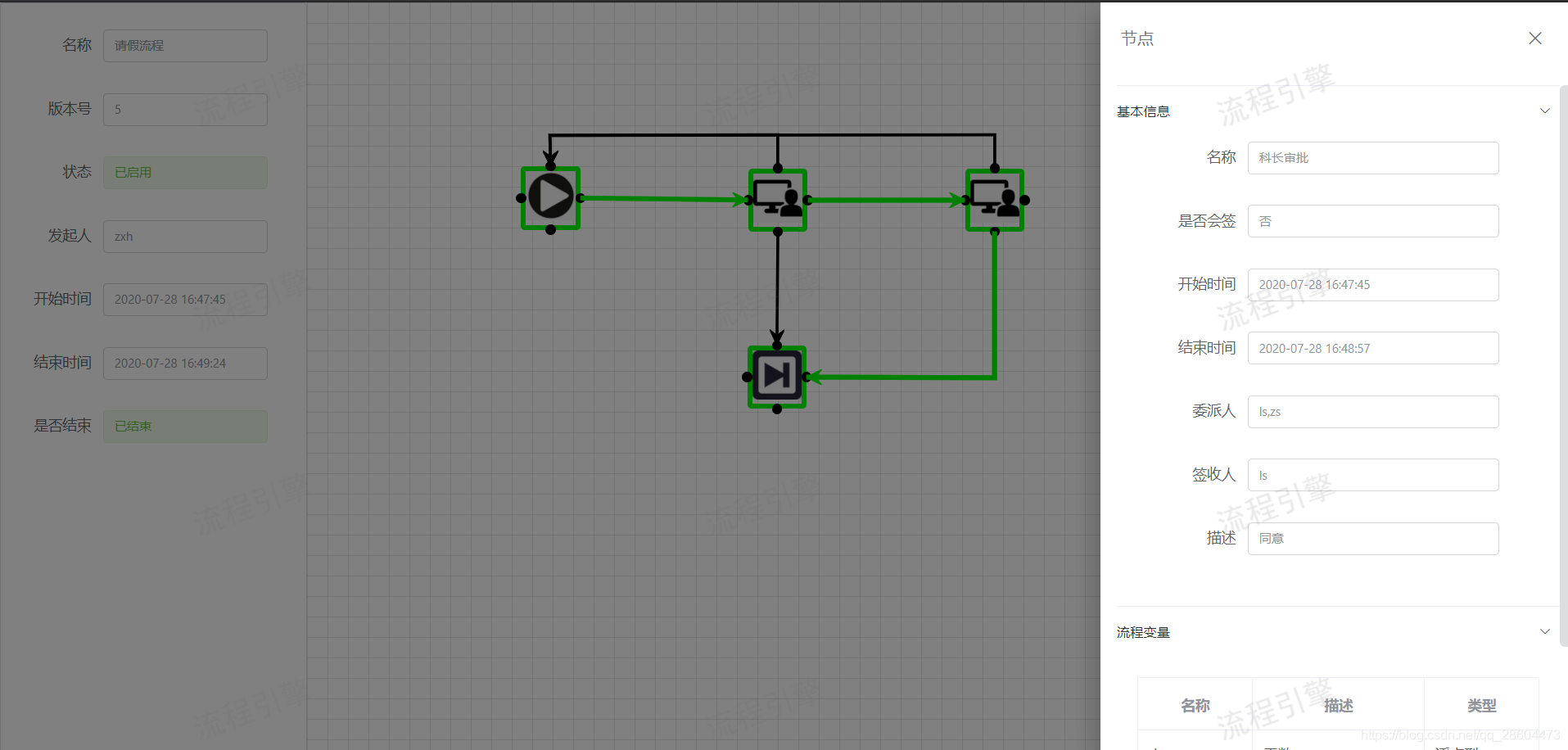The width and height of the screenshot is (1568, 750).
Task: Focus the process 名称 field 请假流程
Action: click(x=185, y=46)
